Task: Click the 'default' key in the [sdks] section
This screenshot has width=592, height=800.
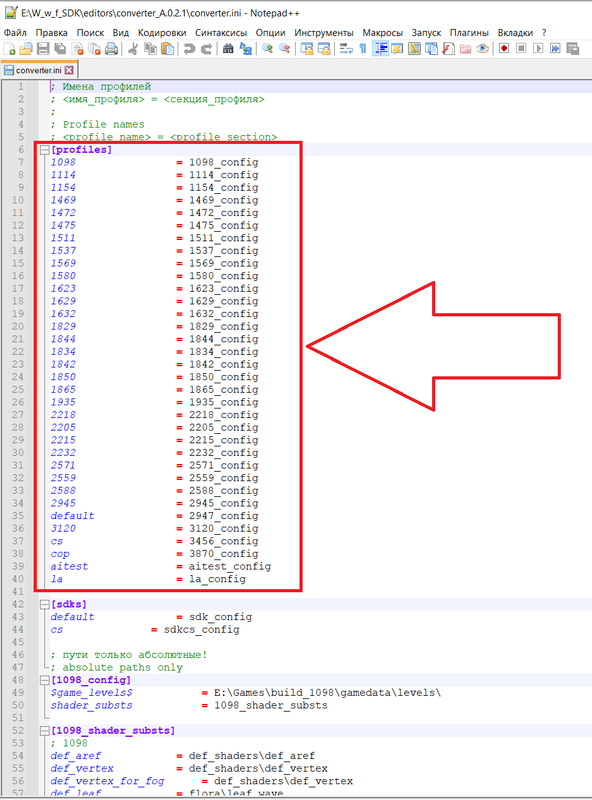Action: pyautogui.click(x=72, y=617)
